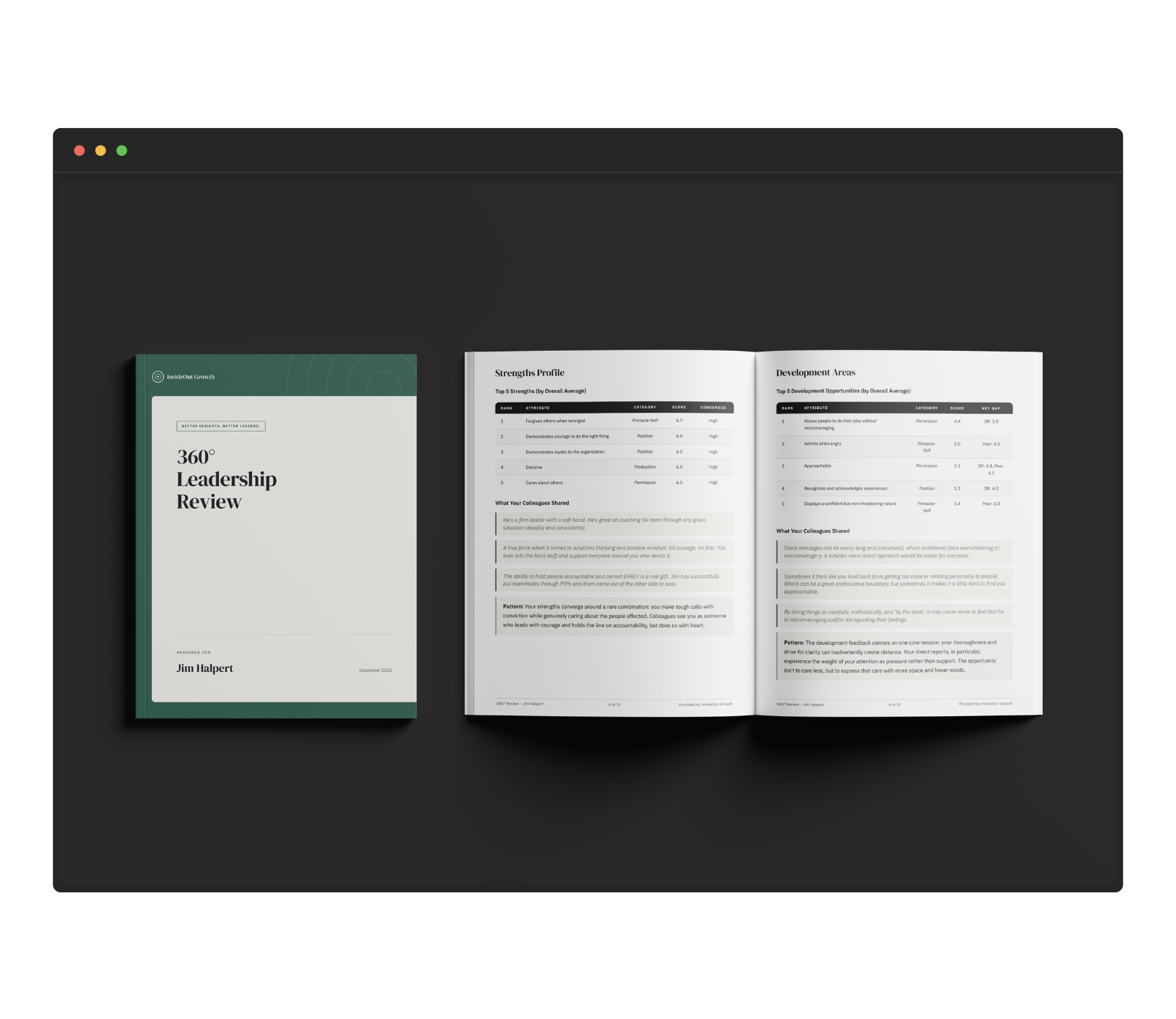Click the '4 of 12' page number
The height and width of the screenshot is (1019, 1176).
click(x=613, y=704)
